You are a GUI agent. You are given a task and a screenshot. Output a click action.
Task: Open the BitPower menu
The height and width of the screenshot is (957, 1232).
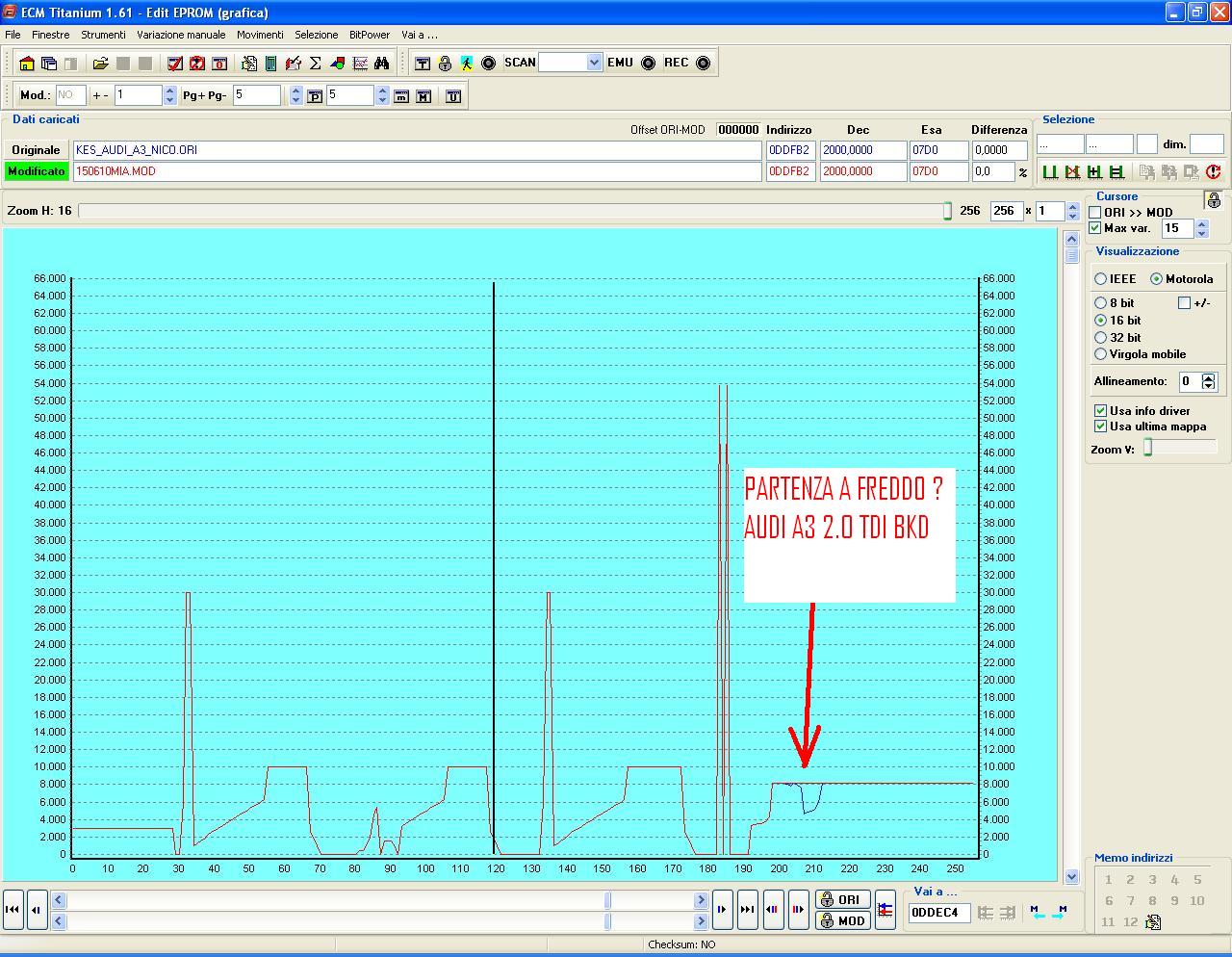coord(369,35)
